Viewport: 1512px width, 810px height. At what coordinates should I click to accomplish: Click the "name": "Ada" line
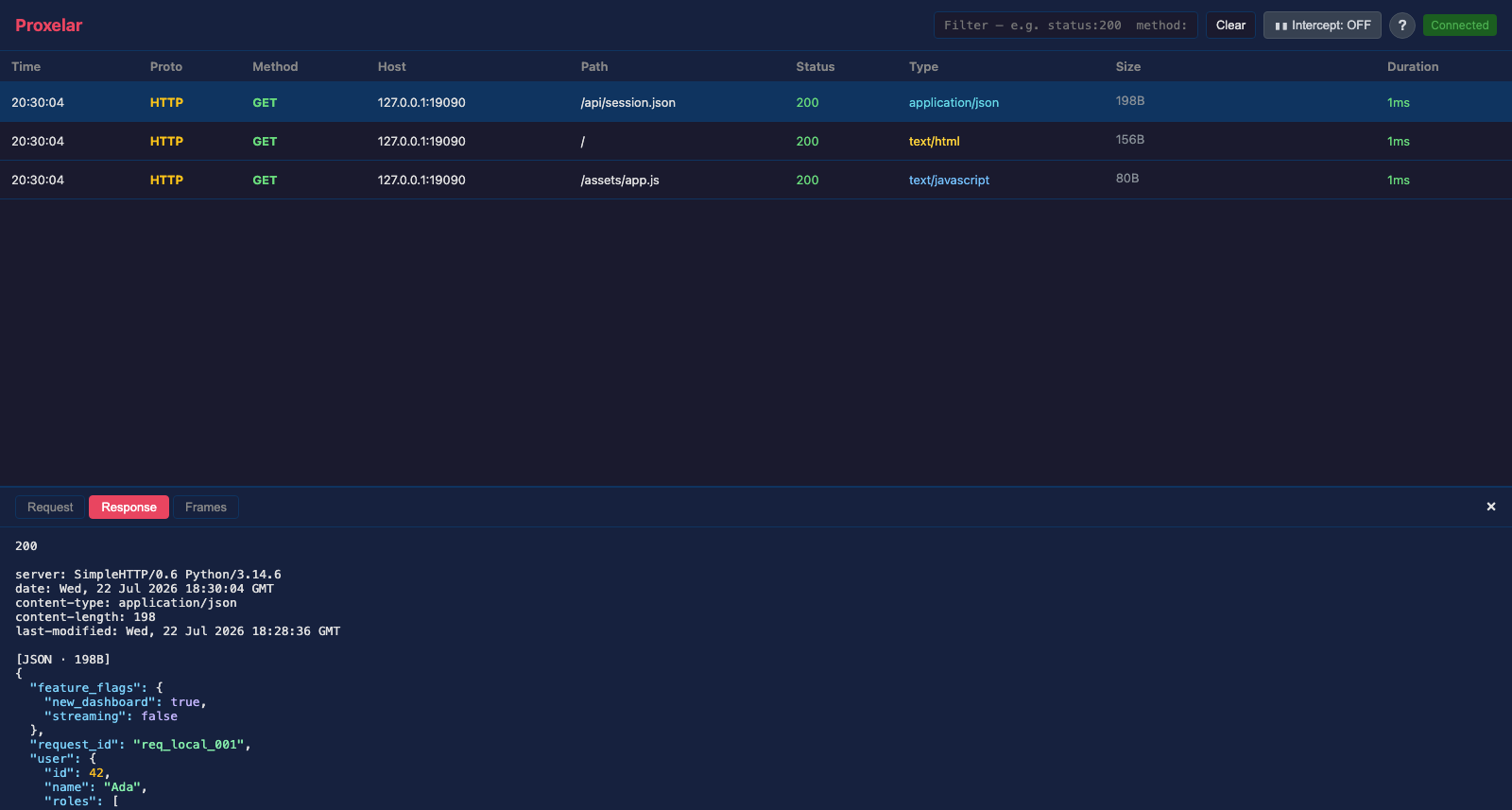pyautogui.click(x=95, y=787)
